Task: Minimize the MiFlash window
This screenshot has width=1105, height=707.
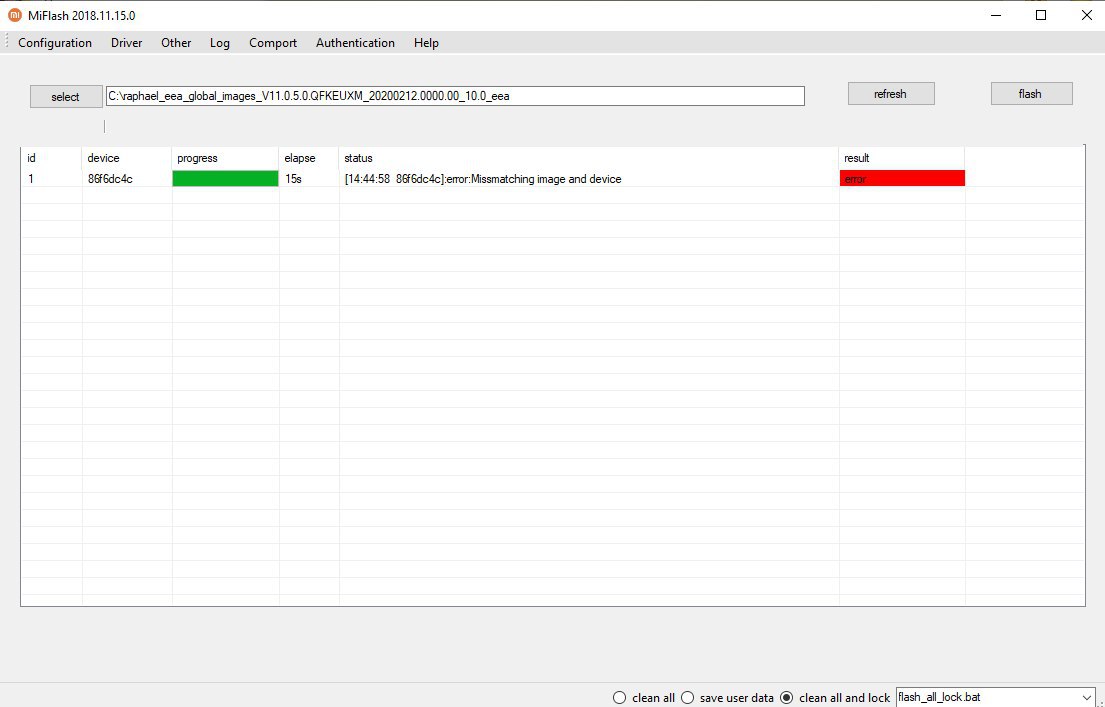Action: [x=996, y=16]
